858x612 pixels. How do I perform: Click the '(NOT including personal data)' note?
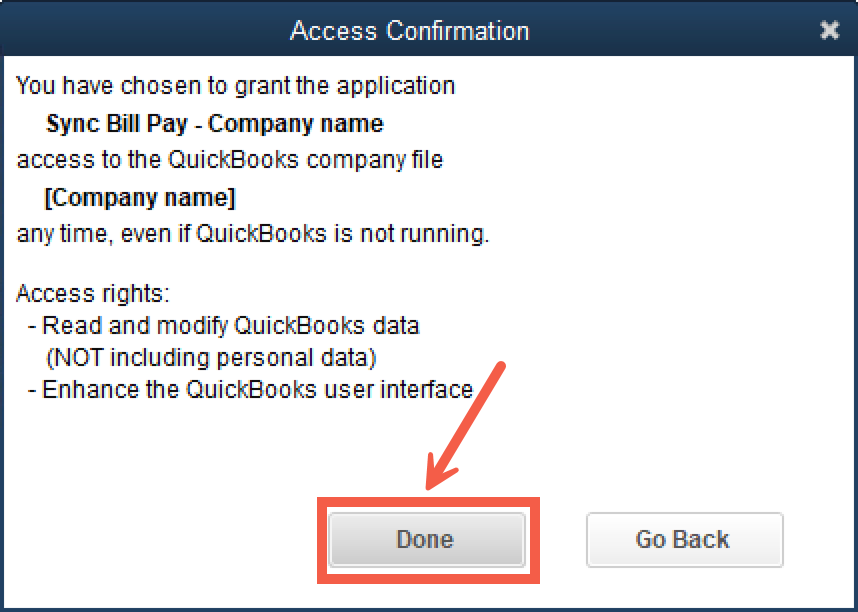211,357
